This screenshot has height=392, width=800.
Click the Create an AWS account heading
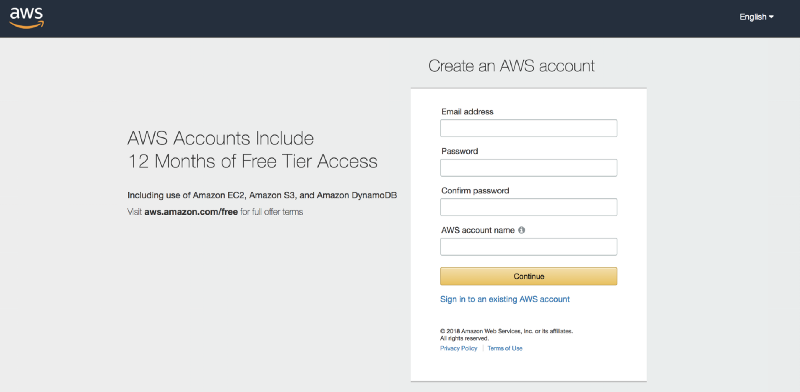(x=511, y=66)
